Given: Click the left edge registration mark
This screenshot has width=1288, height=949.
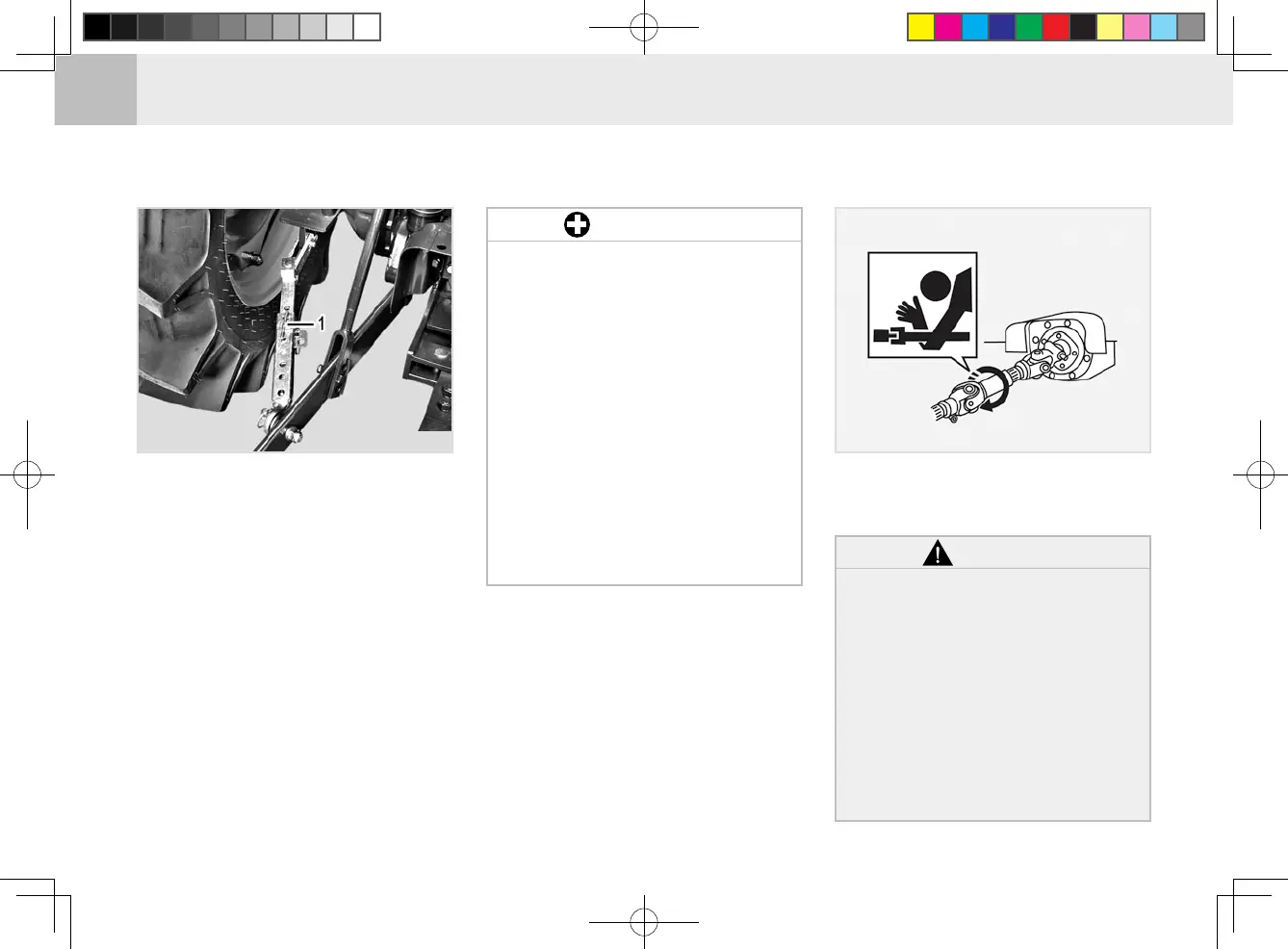Looking at the screenshot, I should [x=28, y=474].
